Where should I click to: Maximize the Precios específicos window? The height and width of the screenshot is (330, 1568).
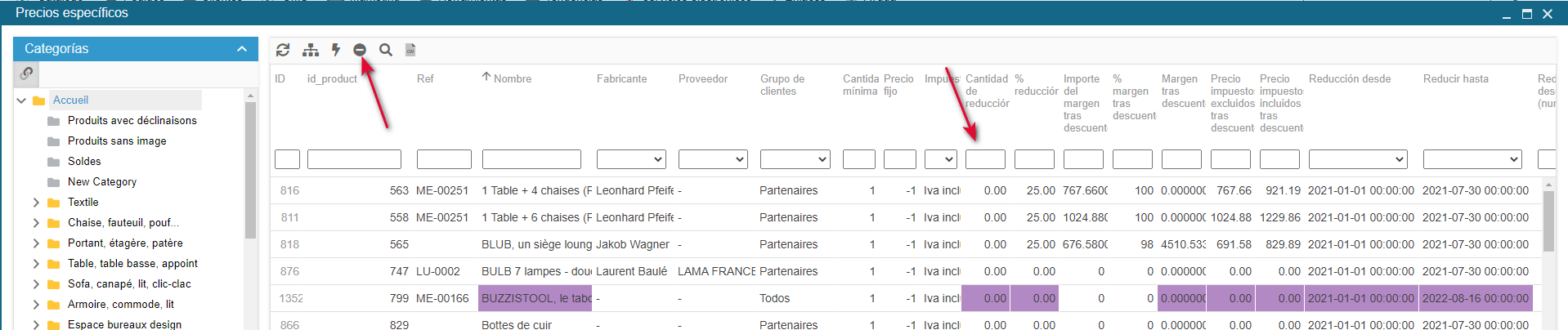(x=1526, y=14)
